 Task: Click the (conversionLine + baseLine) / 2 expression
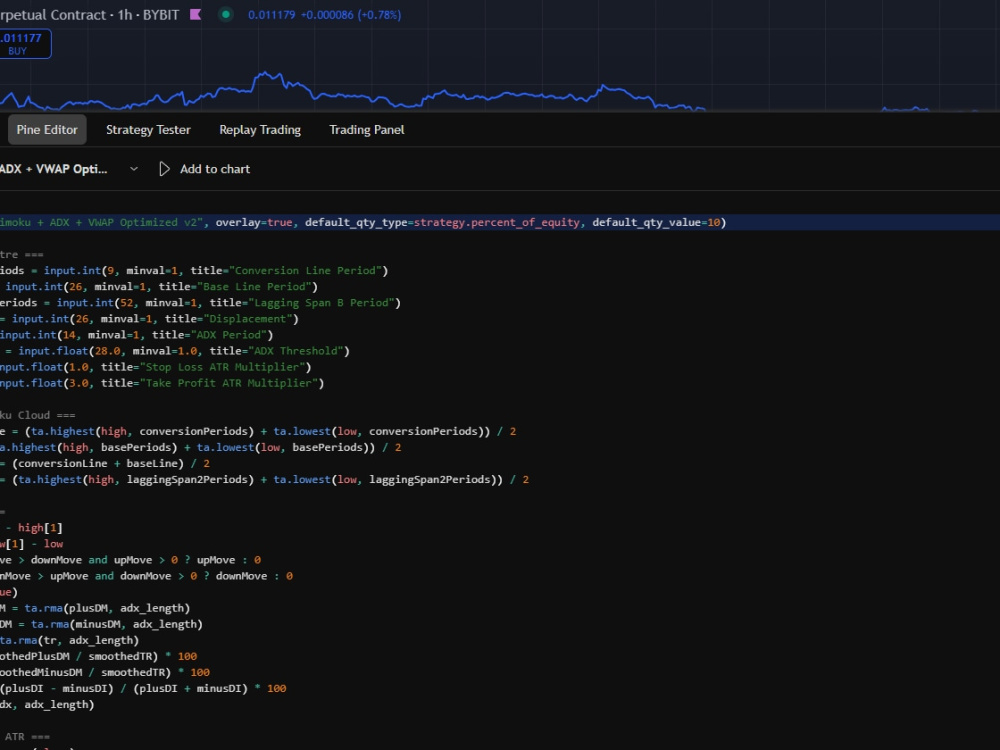[x=110, y=463]
